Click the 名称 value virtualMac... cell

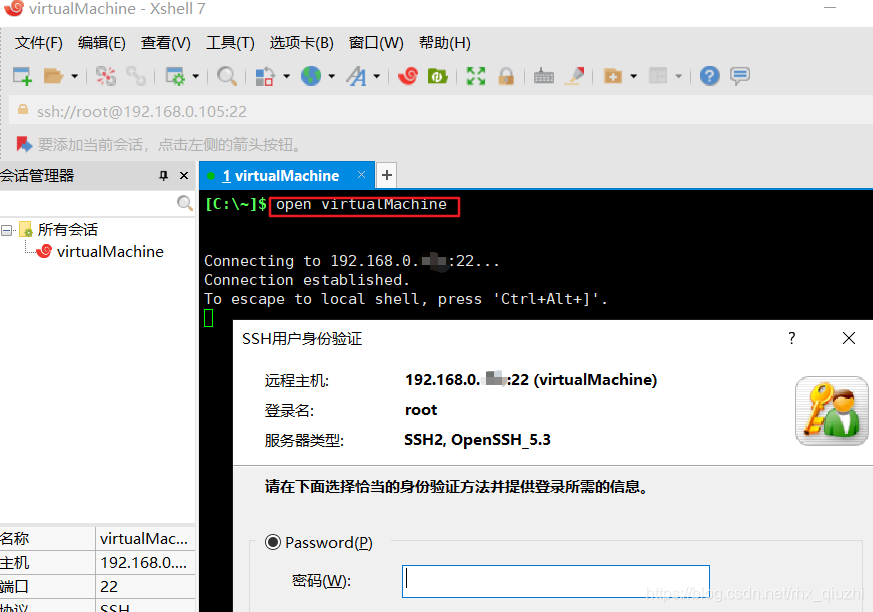145,538
